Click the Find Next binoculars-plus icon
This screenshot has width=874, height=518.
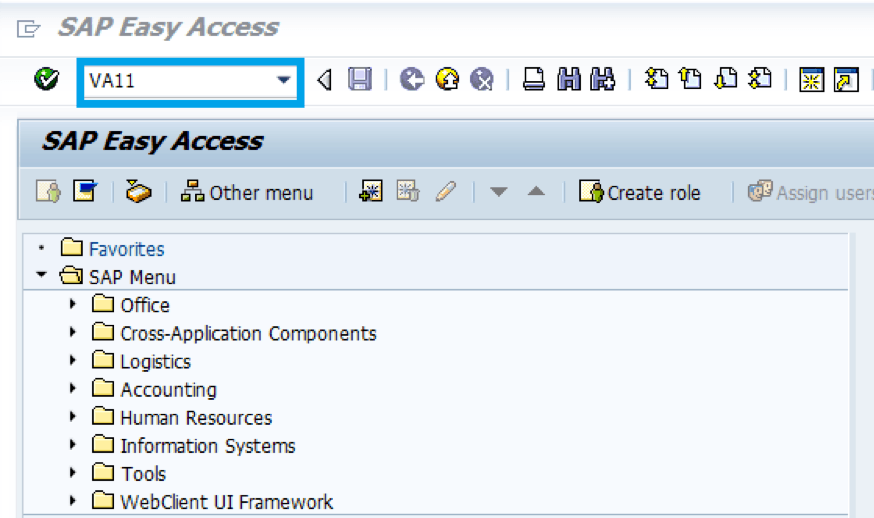(603, 80)
